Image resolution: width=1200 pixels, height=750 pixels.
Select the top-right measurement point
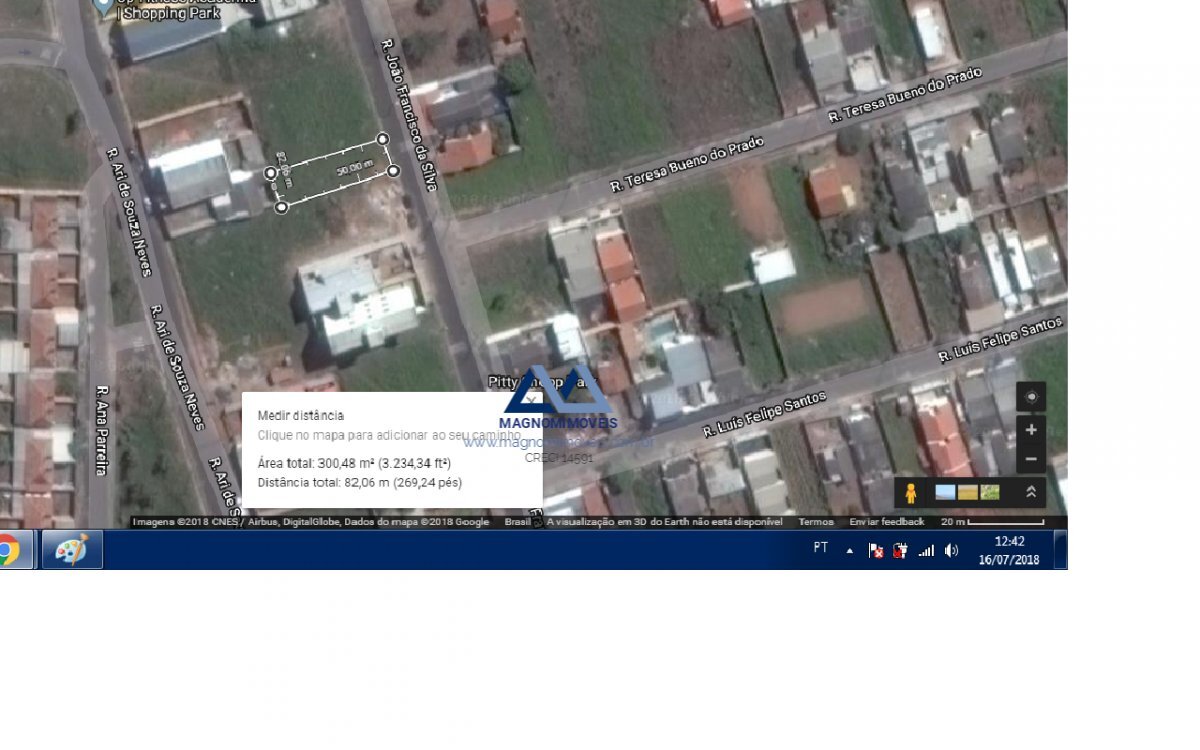383,139
